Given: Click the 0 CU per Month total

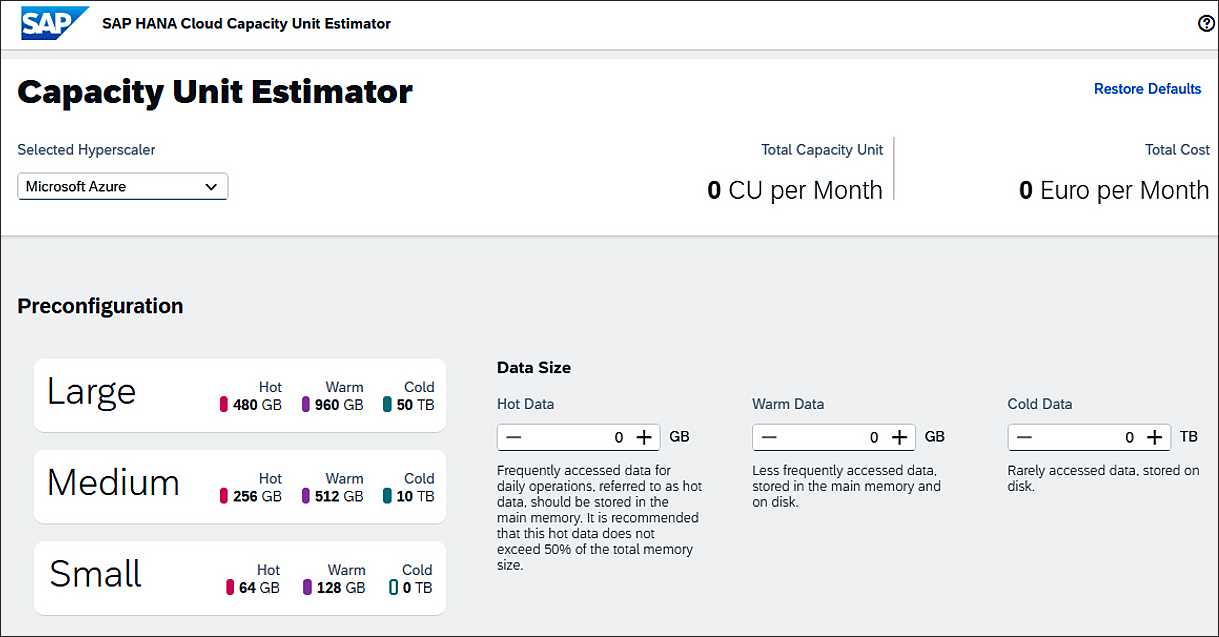Looking at the screenshot, I should coord(795,190).
